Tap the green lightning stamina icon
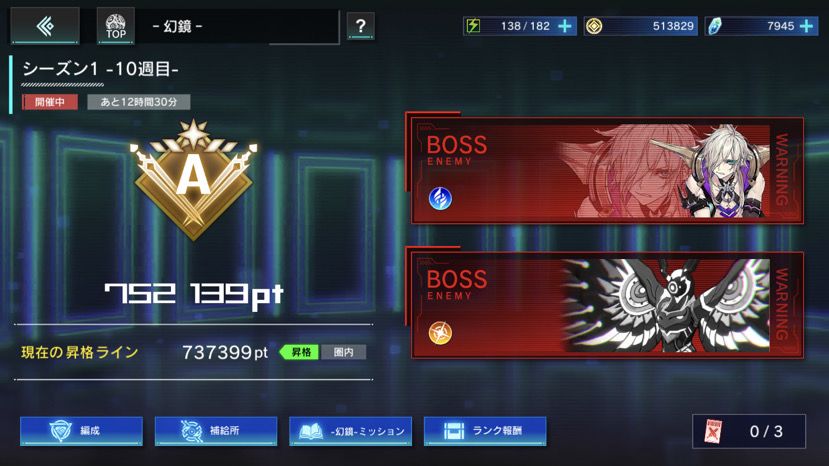 [x=473, y=26]
